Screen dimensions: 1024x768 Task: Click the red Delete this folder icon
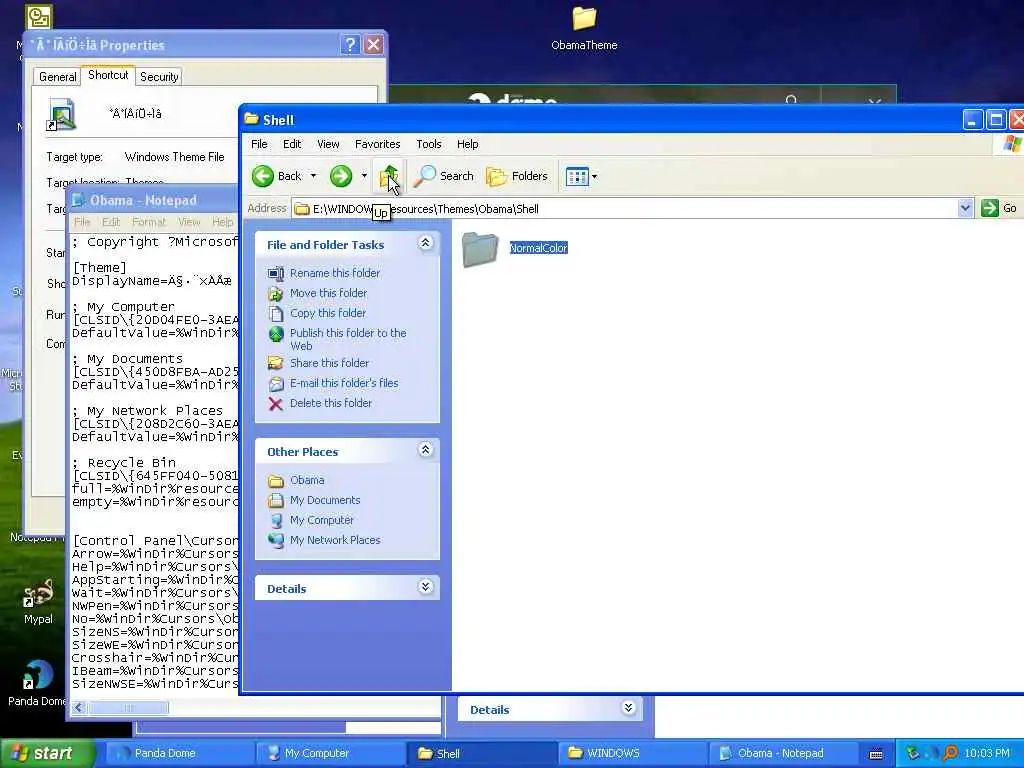[276, 404]
